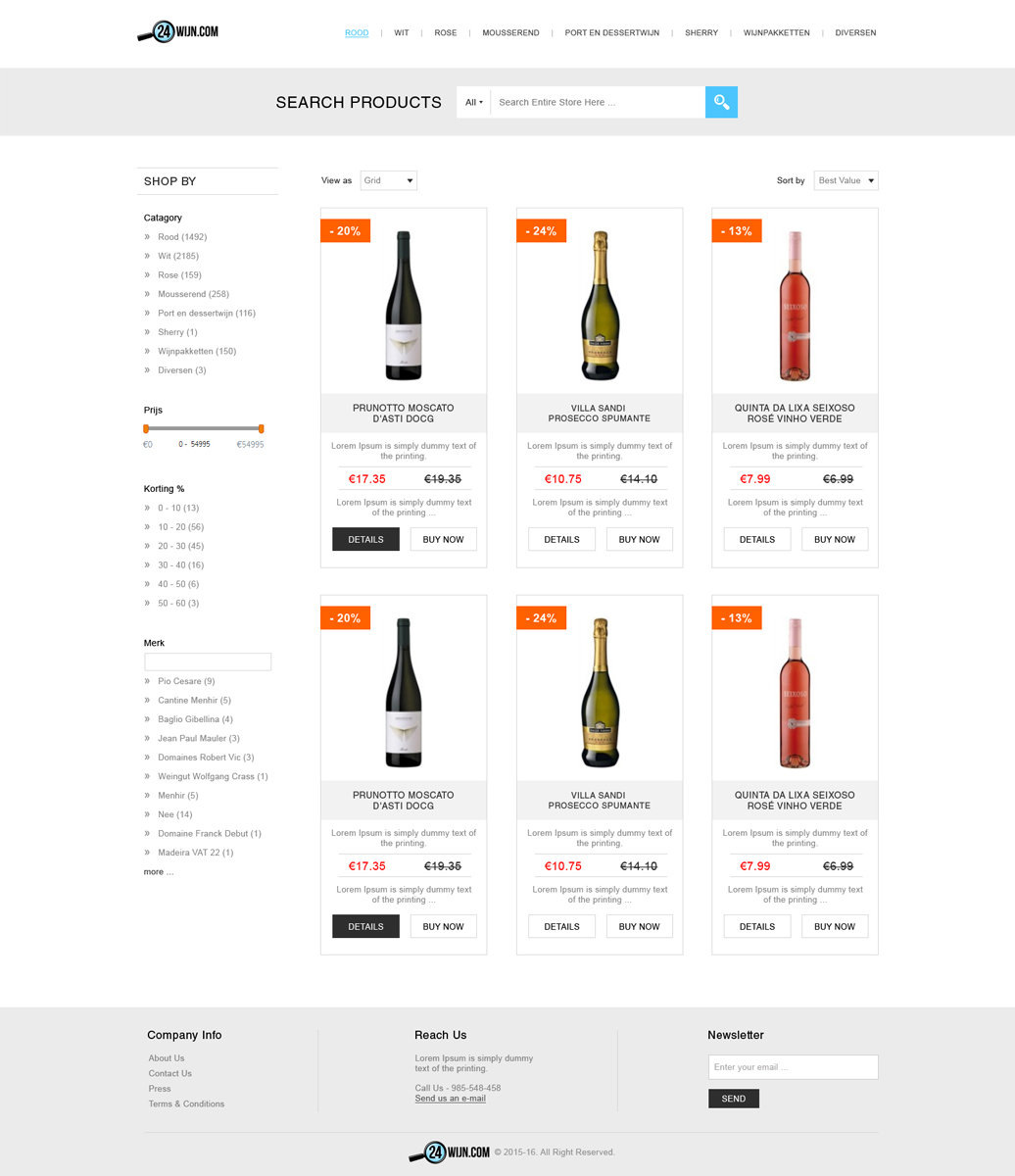Filter by brand Madeira VAT 22 (1)
This screenshot has height=1176, width=1015.
click(196, 853)
